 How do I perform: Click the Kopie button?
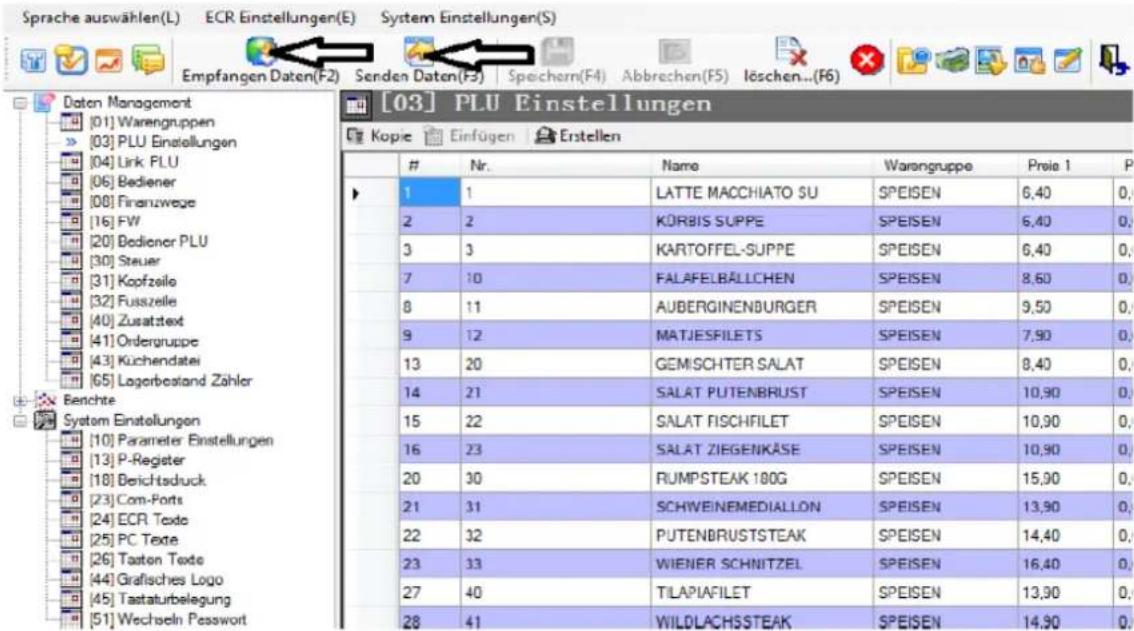(379, 135)
